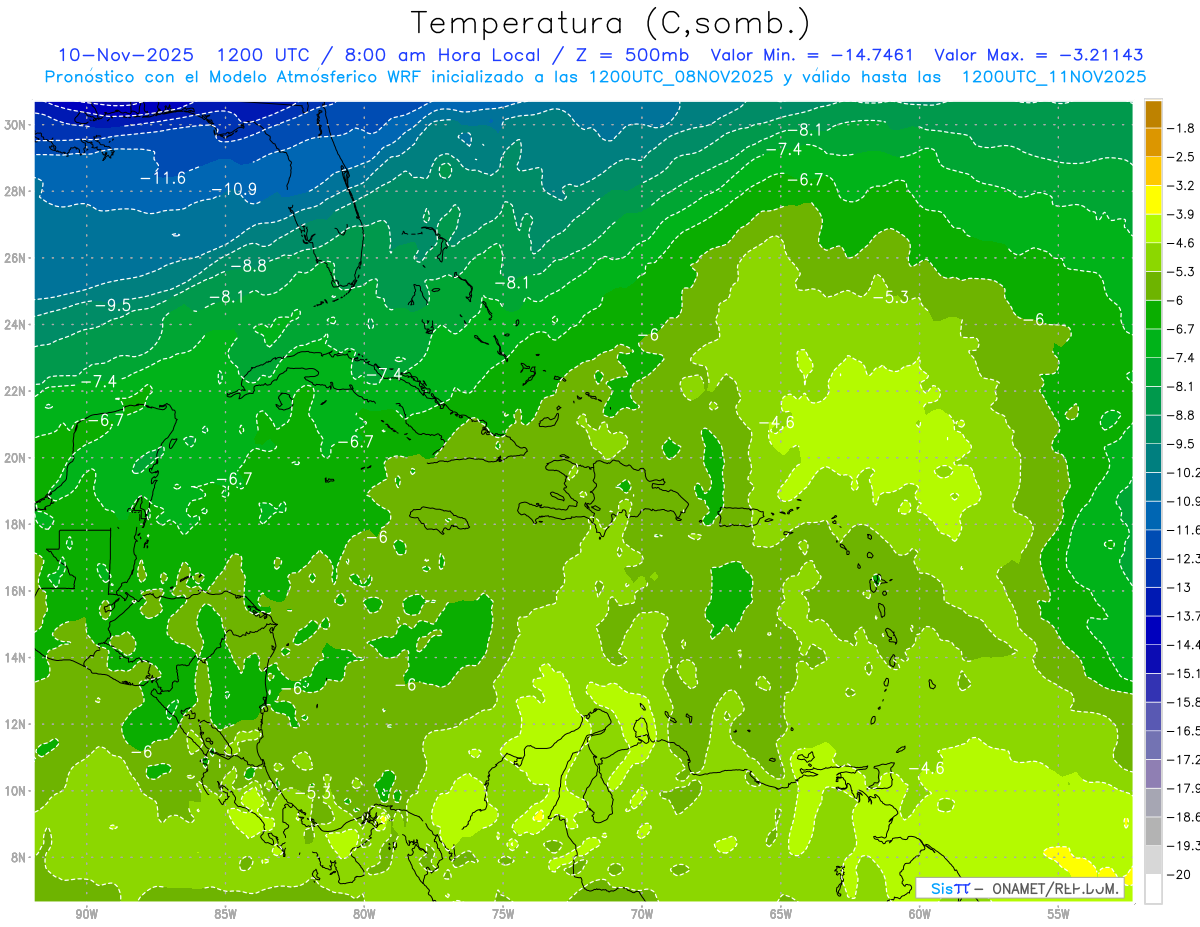Click the yellow colorbar swatch between -3.2 and -3.9
The image size is (1200, 927).
[1153, 200]
